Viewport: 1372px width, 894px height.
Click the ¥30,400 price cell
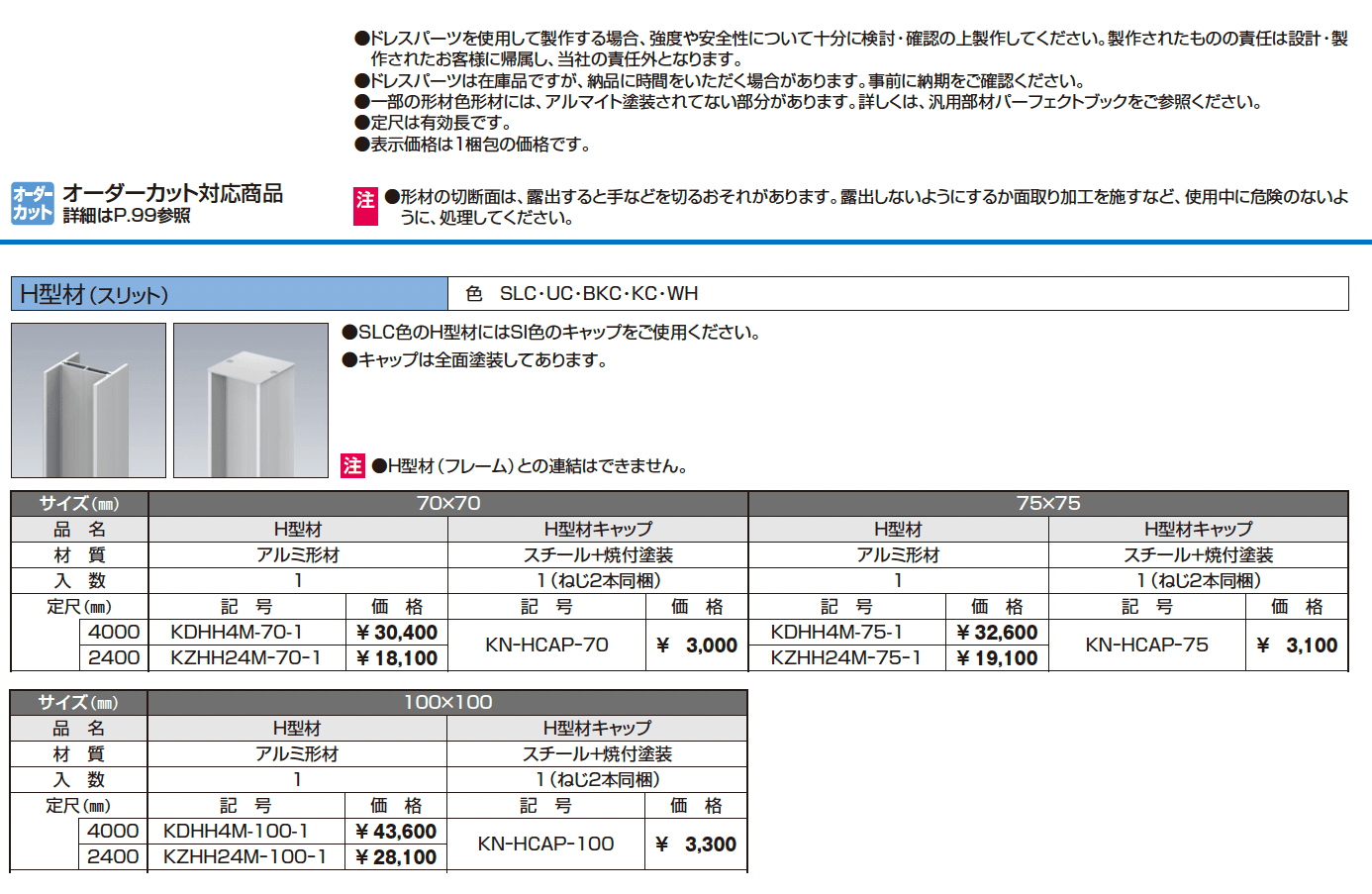[x=397, y=632]
